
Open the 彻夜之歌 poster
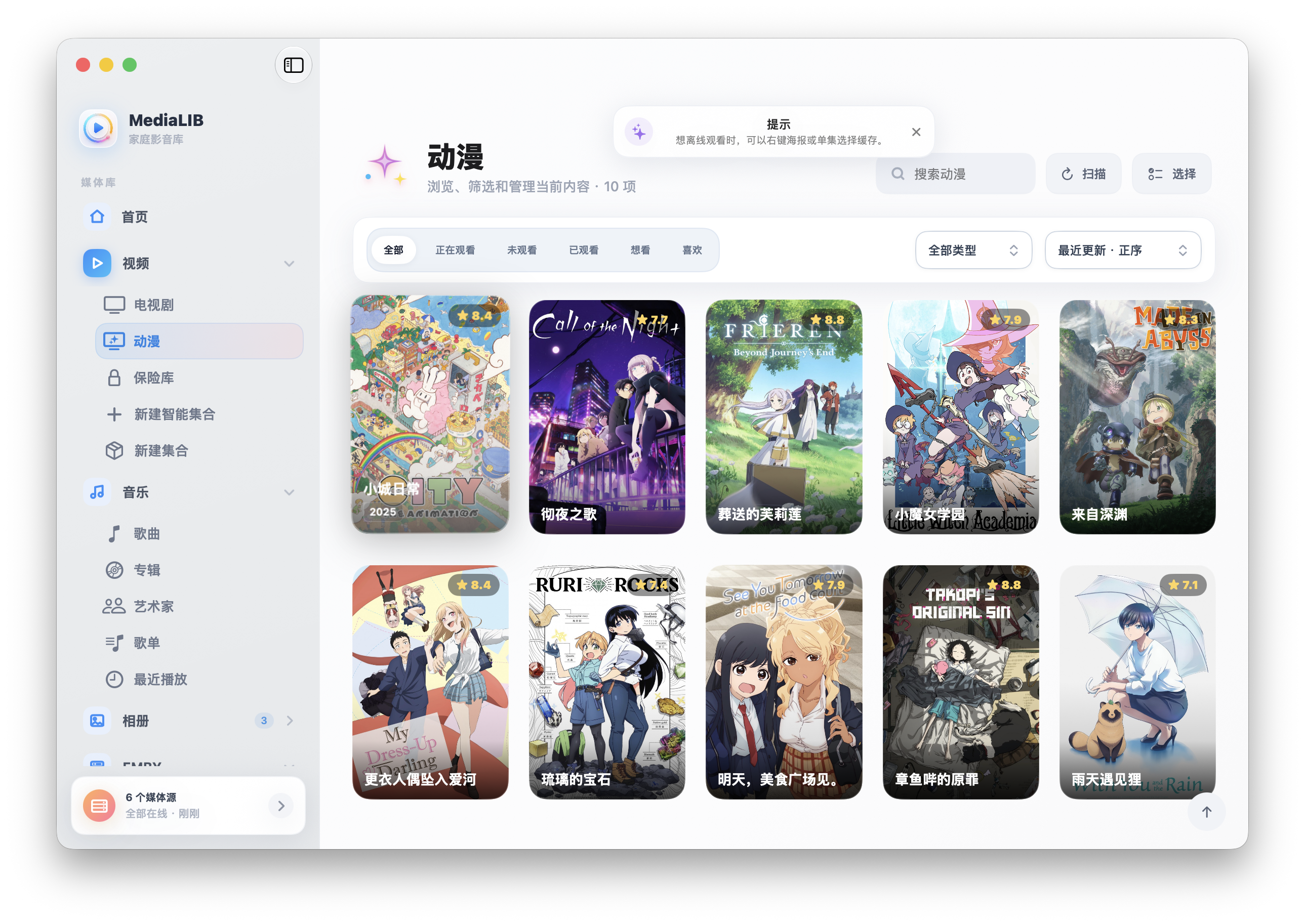pyautogui.click(x=606, y=417)
